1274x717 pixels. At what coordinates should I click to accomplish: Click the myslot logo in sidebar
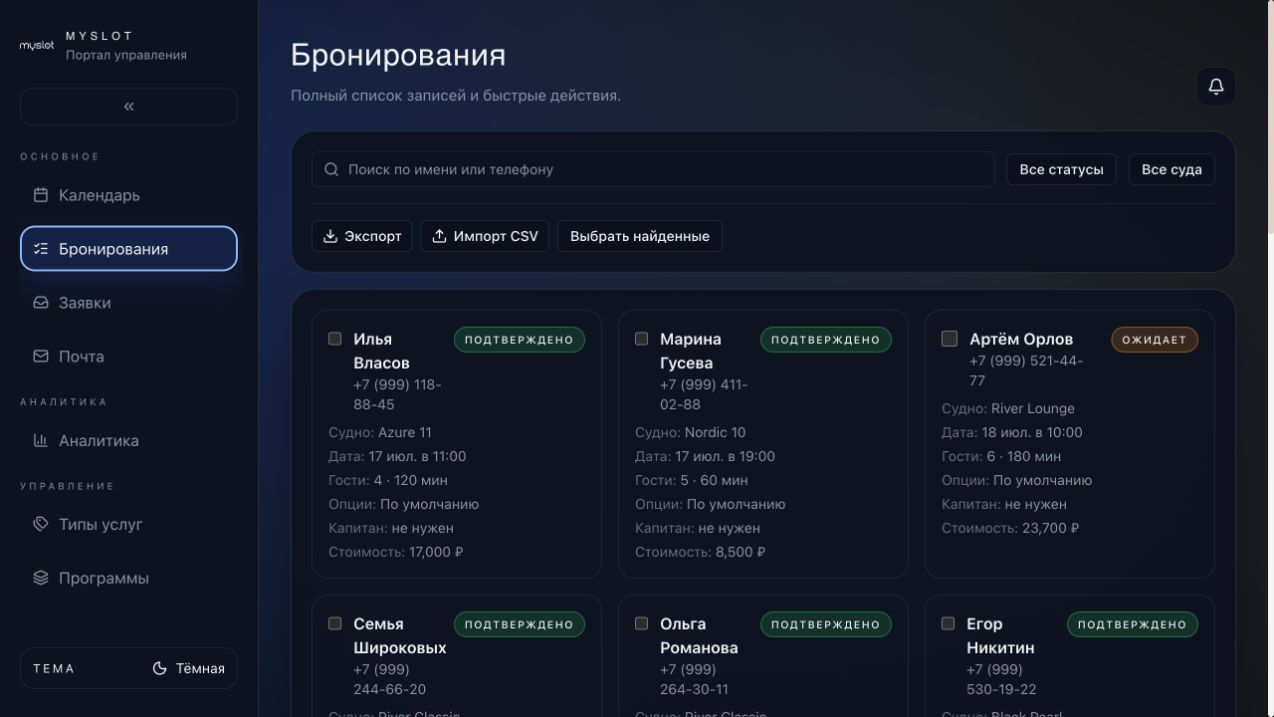coord(37,45)
